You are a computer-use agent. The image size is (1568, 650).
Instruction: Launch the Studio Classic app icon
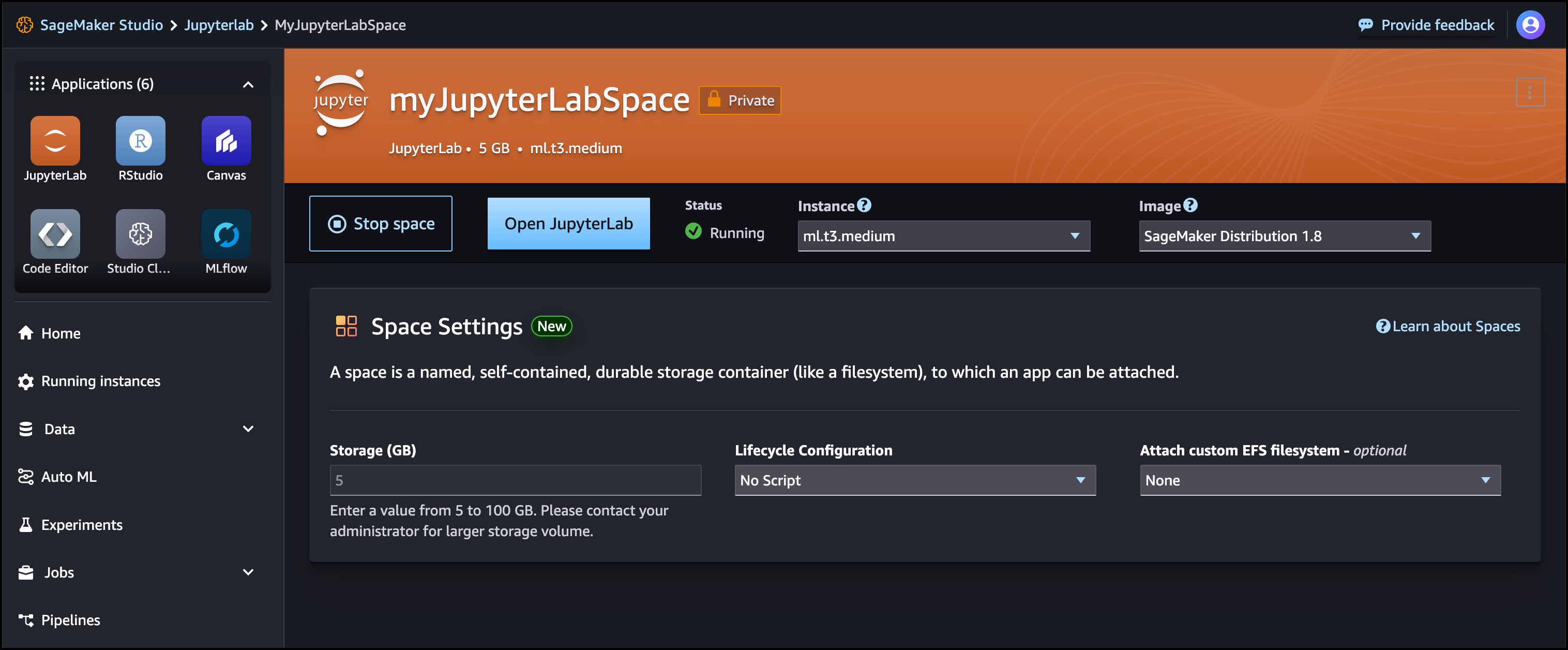[x=140, y=234]
